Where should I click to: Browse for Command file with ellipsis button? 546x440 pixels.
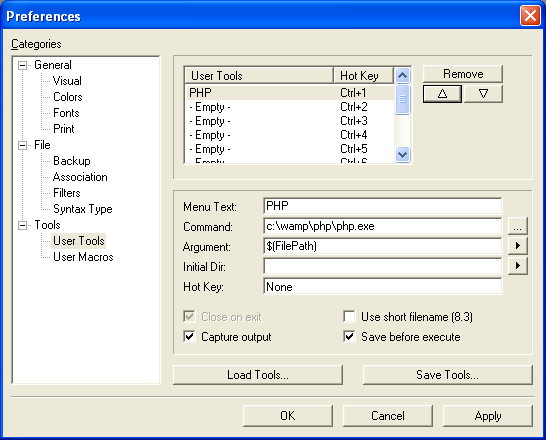[517, 226]
